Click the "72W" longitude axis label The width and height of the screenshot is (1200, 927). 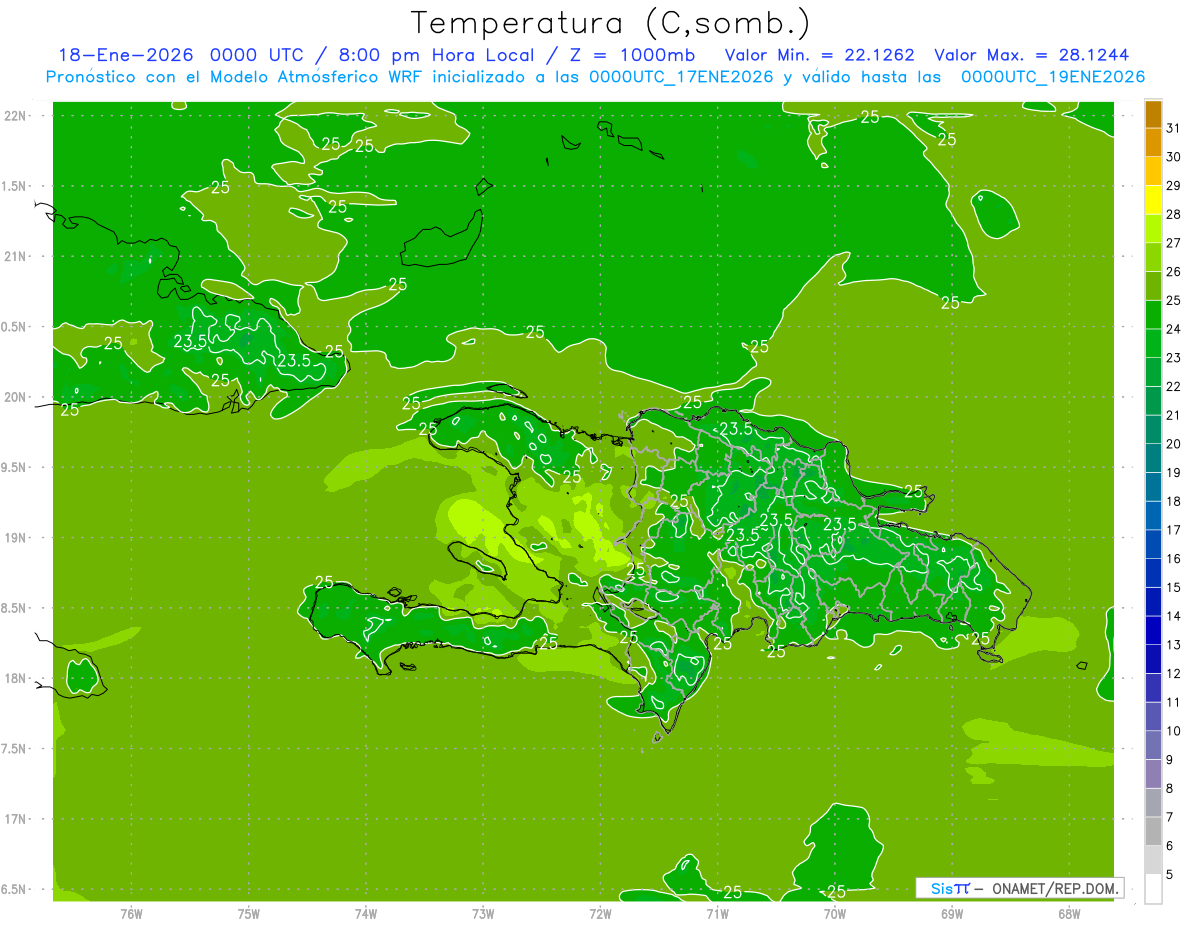(600, 913)
